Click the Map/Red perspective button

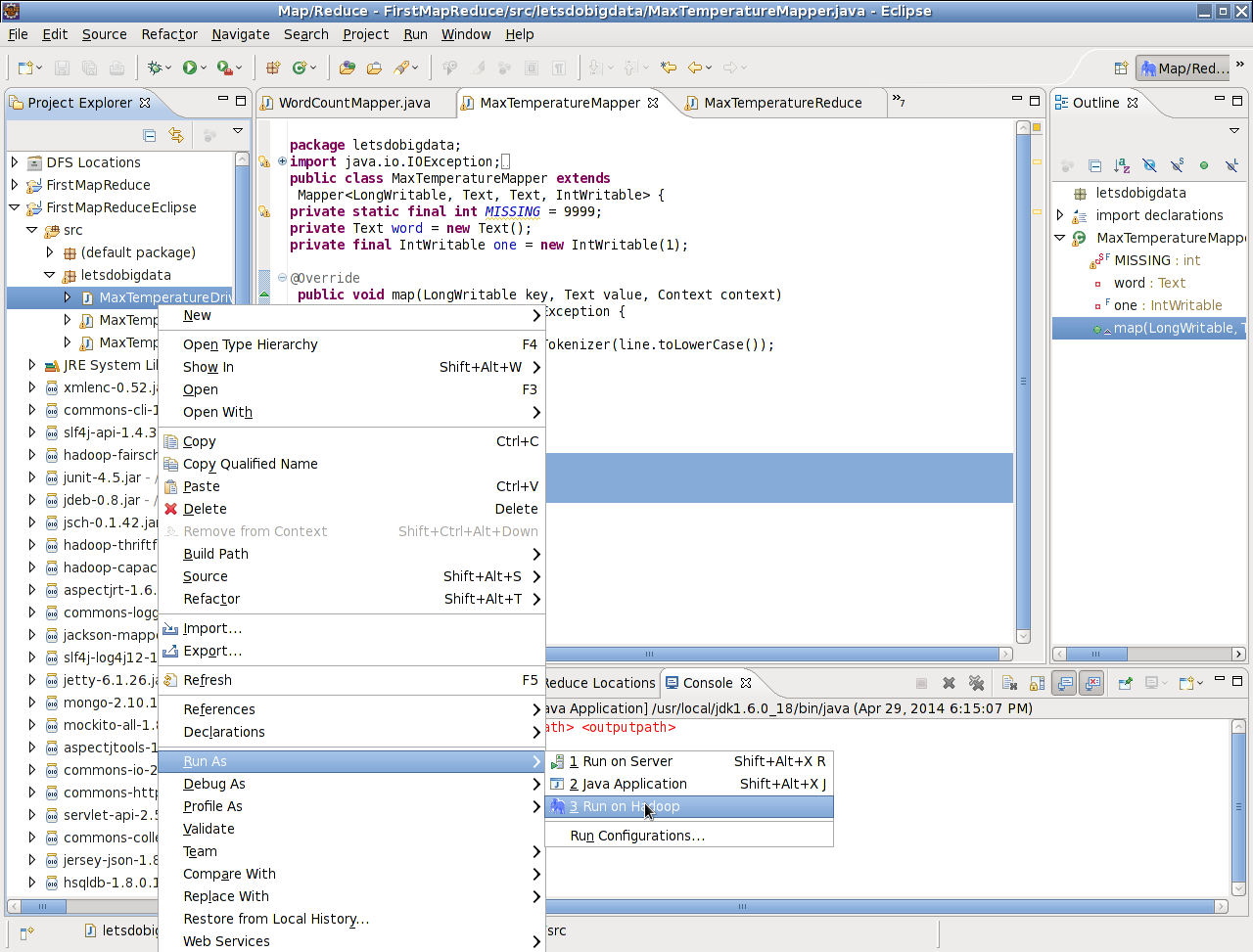[x=1183, y=68]
